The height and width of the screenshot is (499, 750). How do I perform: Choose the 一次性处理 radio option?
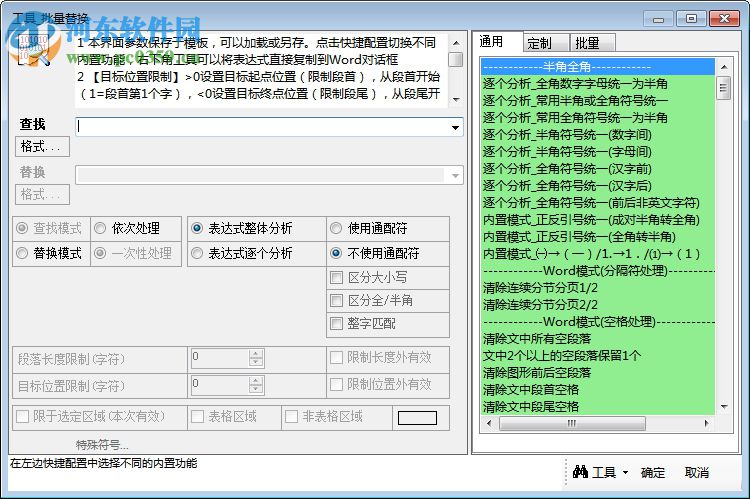(x=100, y=253)
